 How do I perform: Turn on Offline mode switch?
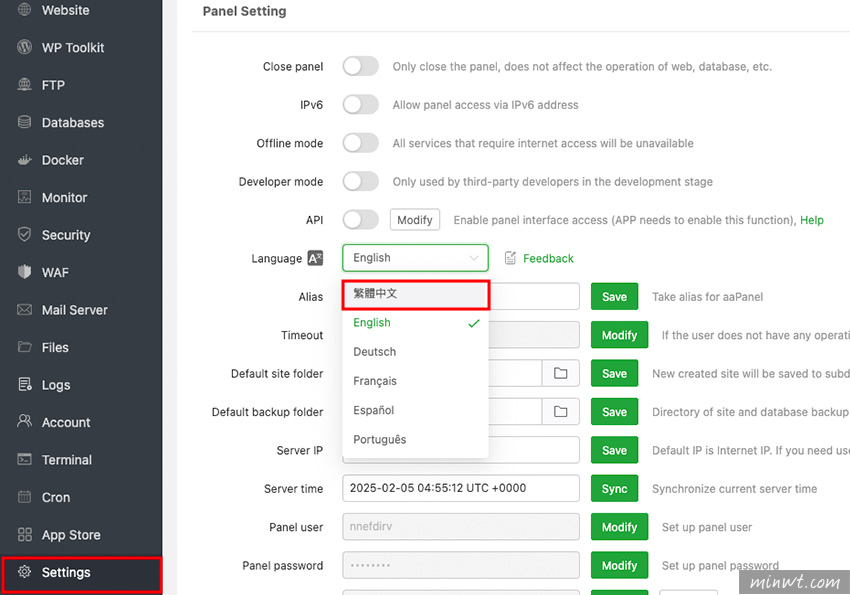pyautogui.click(x=360, y=143)
